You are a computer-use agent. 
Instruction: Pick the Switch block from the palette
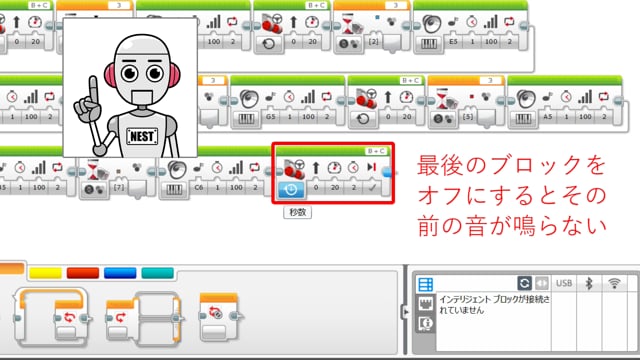click(x=144, y=318)
